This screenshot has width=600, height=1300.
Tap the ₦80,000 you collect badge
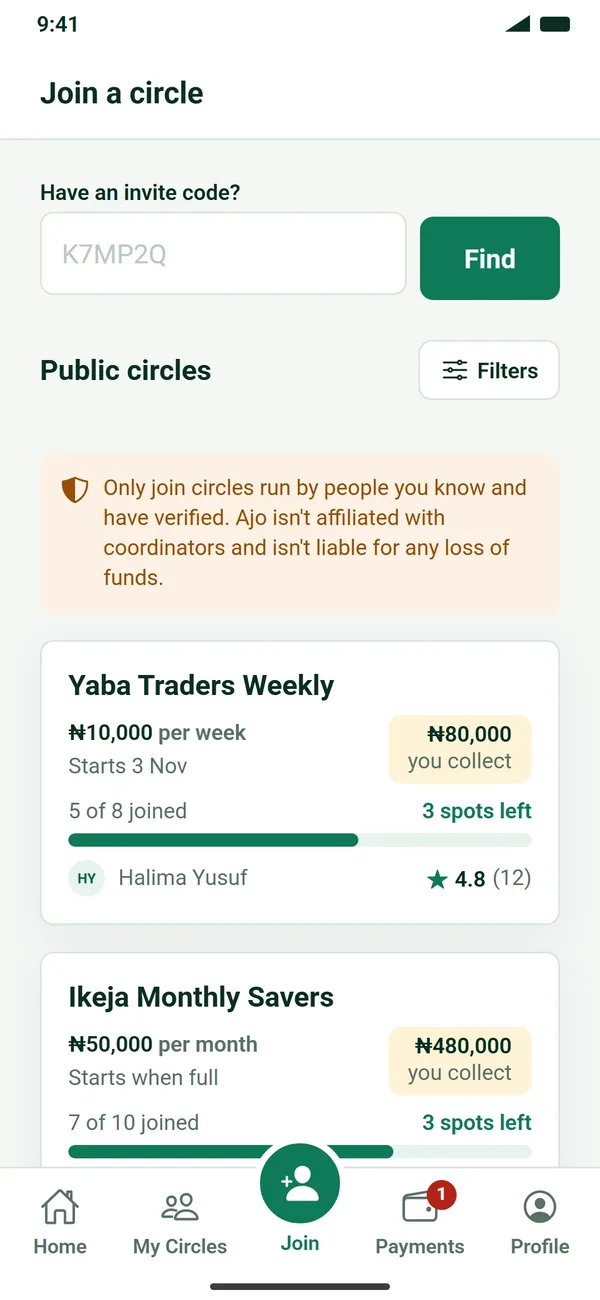pyautogui.click(x=460, y=748)
